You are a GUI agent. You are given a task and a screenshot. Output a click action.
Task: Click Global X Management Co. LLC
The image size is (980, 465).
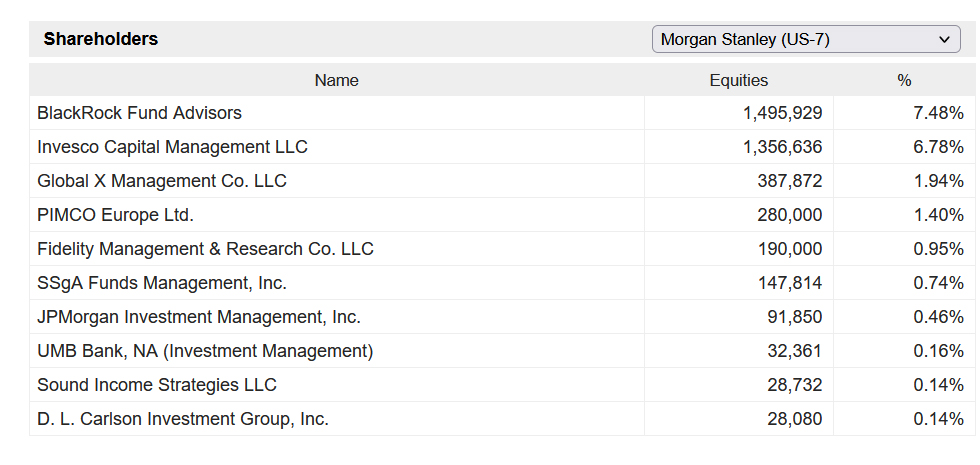[x=161, y=181]
